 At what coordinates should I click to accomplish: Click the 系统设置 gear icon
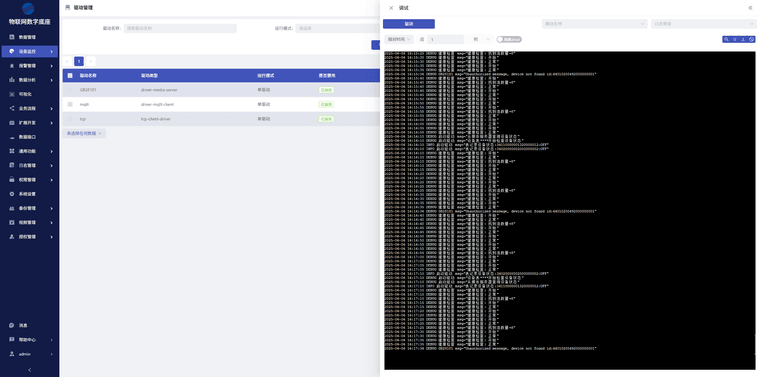pyautogui.click(x=12, y=194)
